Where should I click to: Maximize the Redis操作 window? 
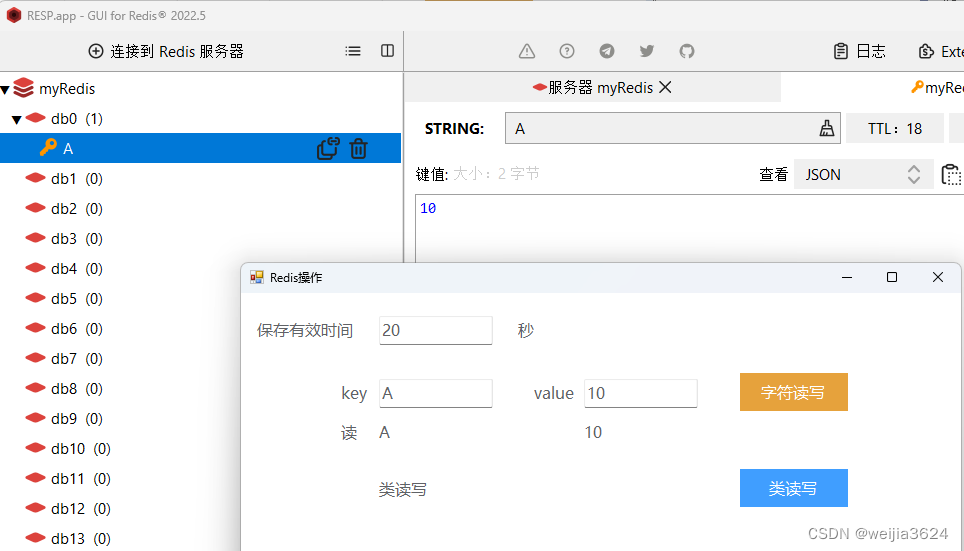(891, 277)
